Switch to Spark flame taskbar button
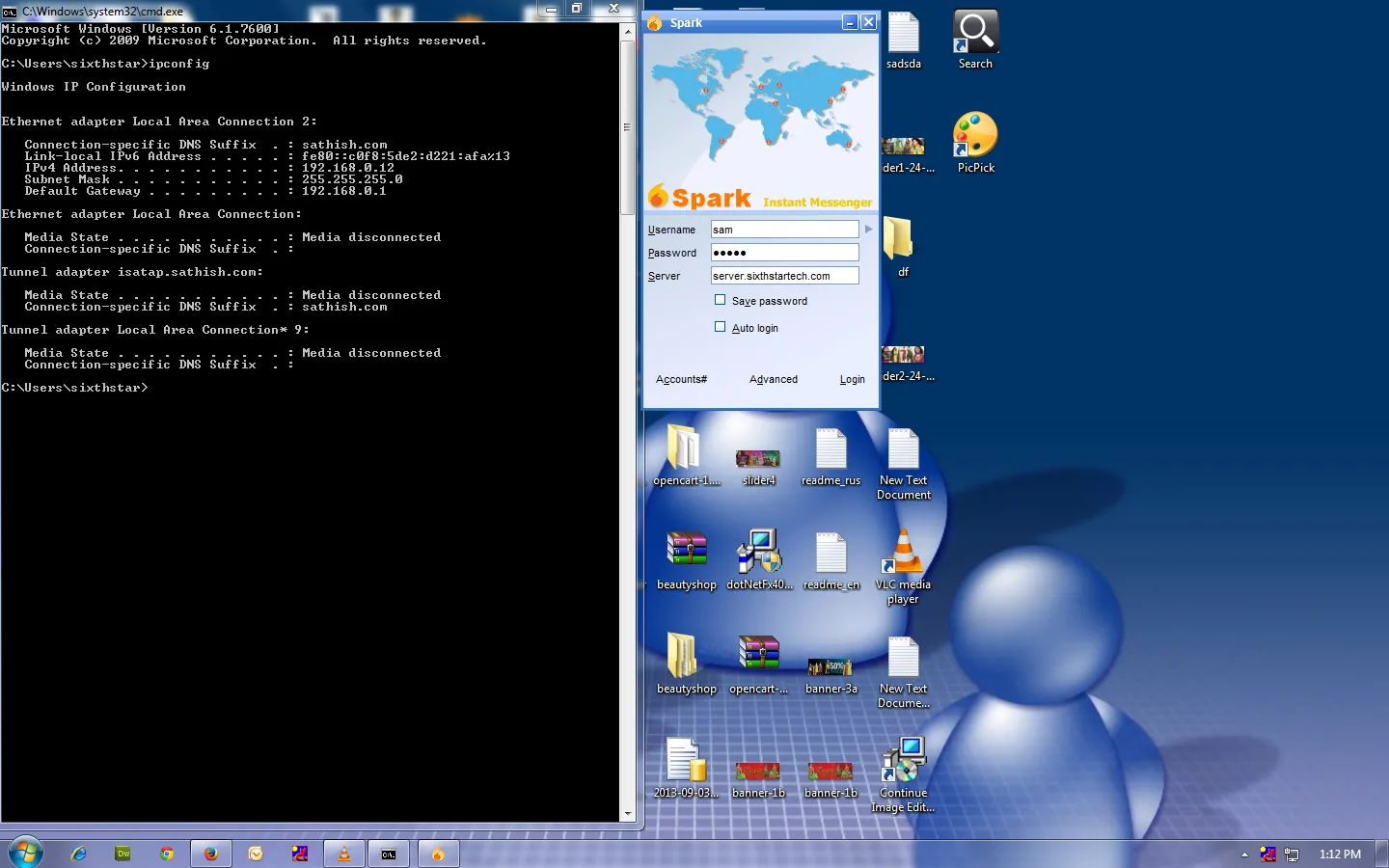The width and height of the screenshot is (1389, 868). 438,854
